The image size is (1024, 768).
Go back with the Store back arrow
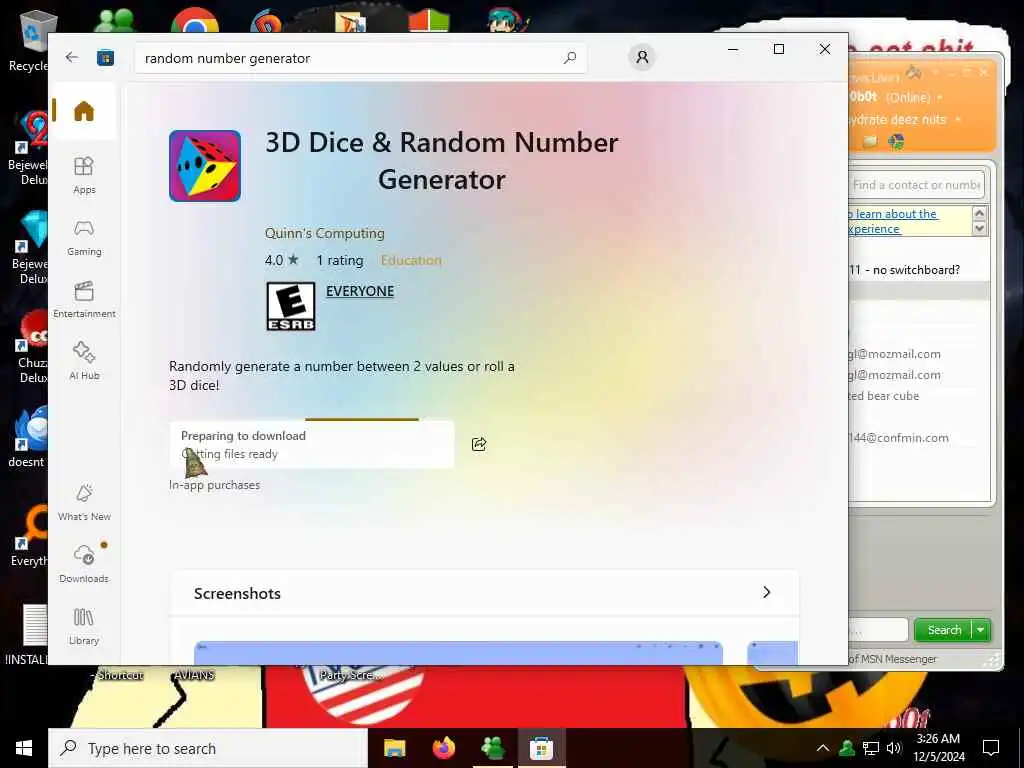tap(72, 57)
